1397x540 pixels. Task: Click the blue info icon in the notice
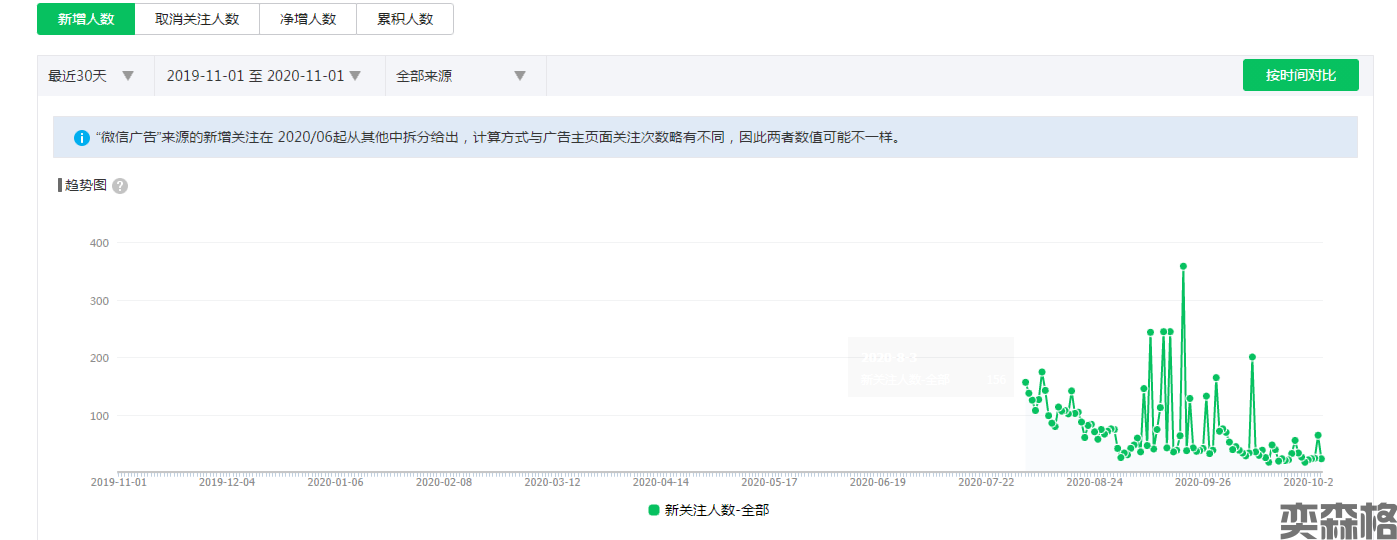point(82,138)
